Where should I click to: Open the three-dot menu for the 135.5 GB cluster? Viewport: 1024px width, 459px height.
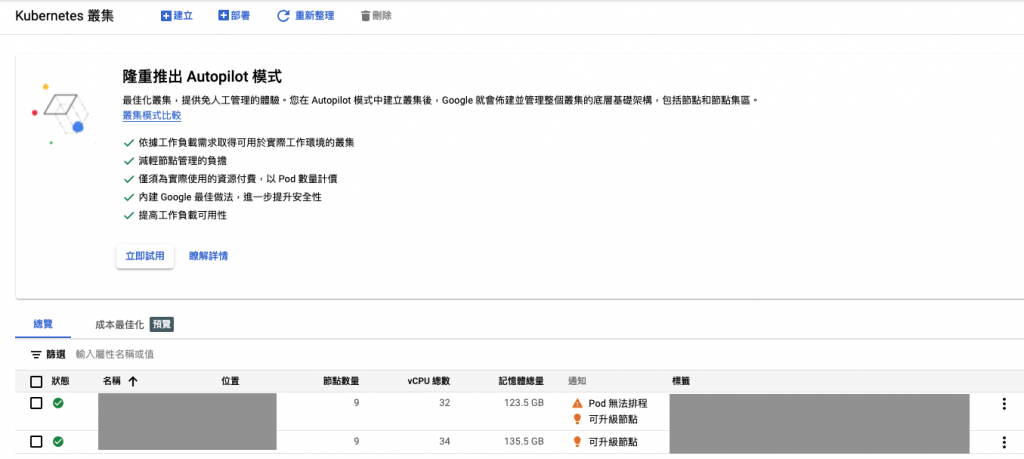(x=1004, y=443)
